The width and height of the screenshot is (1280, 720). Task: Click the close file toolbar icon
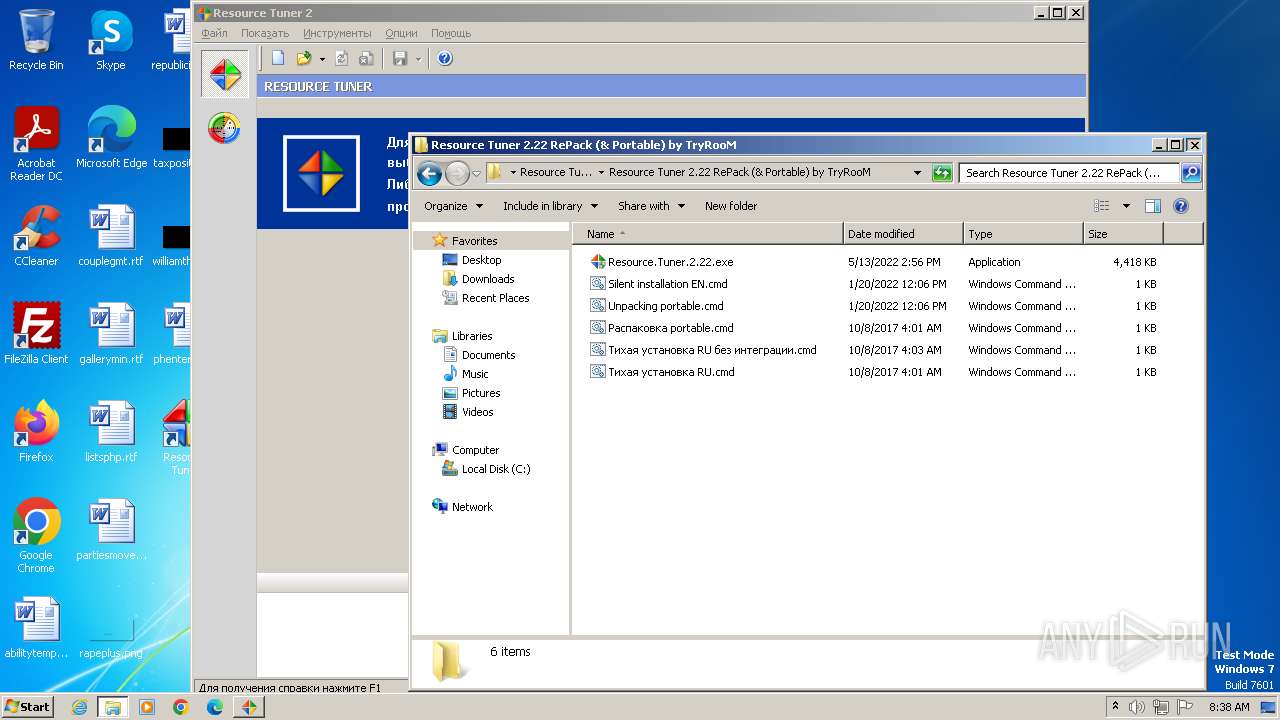pos(366,59)
